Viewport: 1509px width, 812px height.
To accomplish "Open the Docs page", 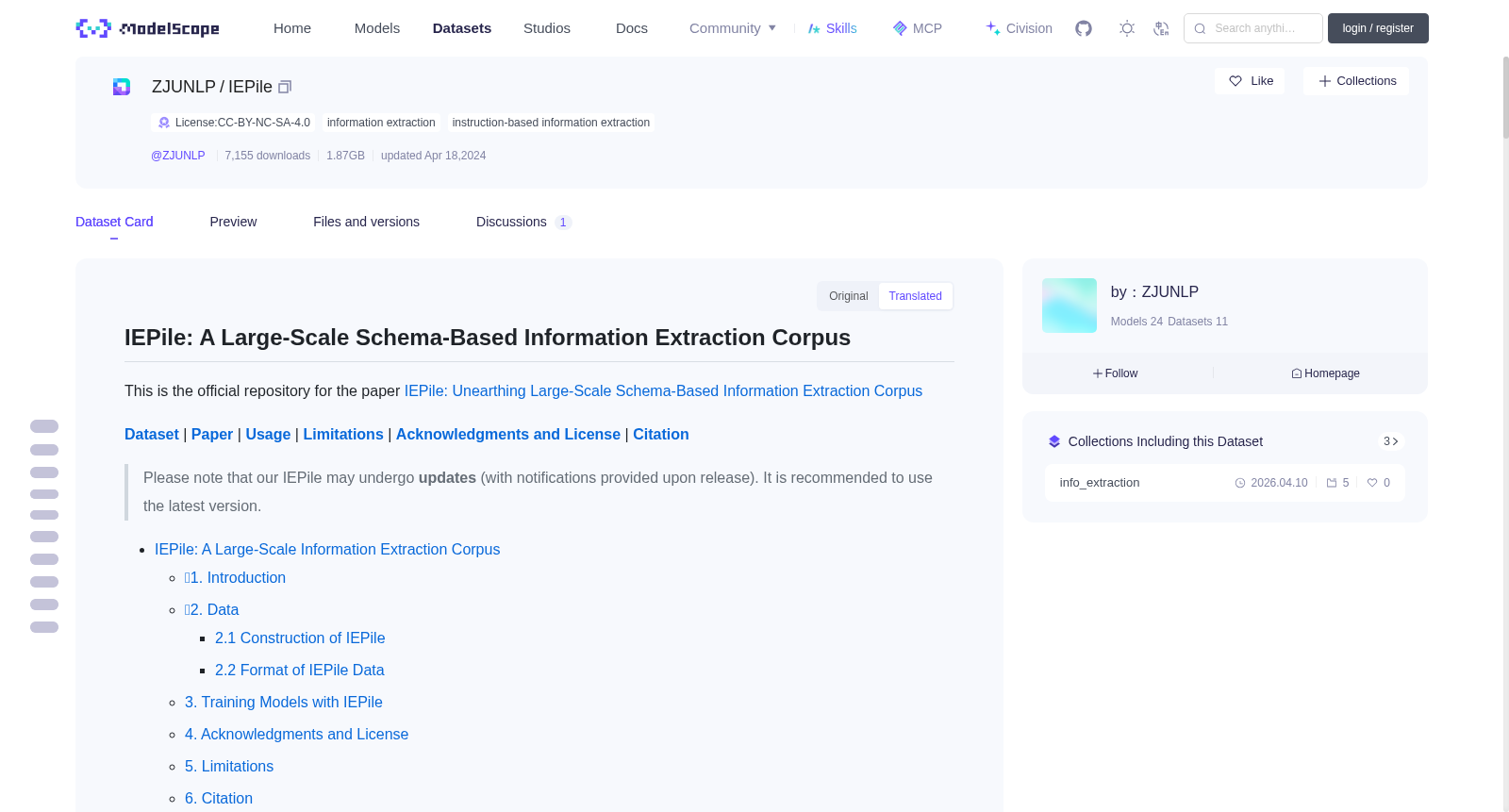I will click(x=632, y=28).
